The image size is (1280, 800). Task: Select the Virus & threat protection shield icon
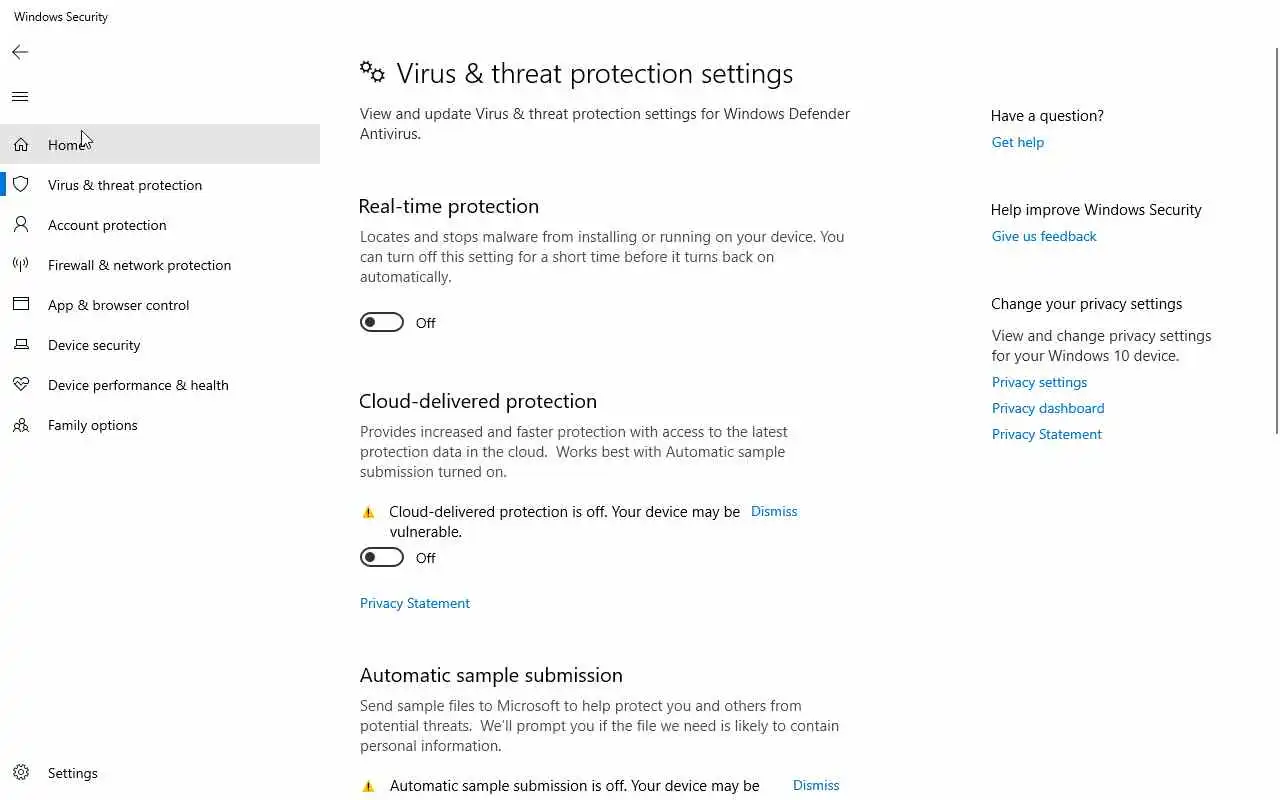[21, 185]
